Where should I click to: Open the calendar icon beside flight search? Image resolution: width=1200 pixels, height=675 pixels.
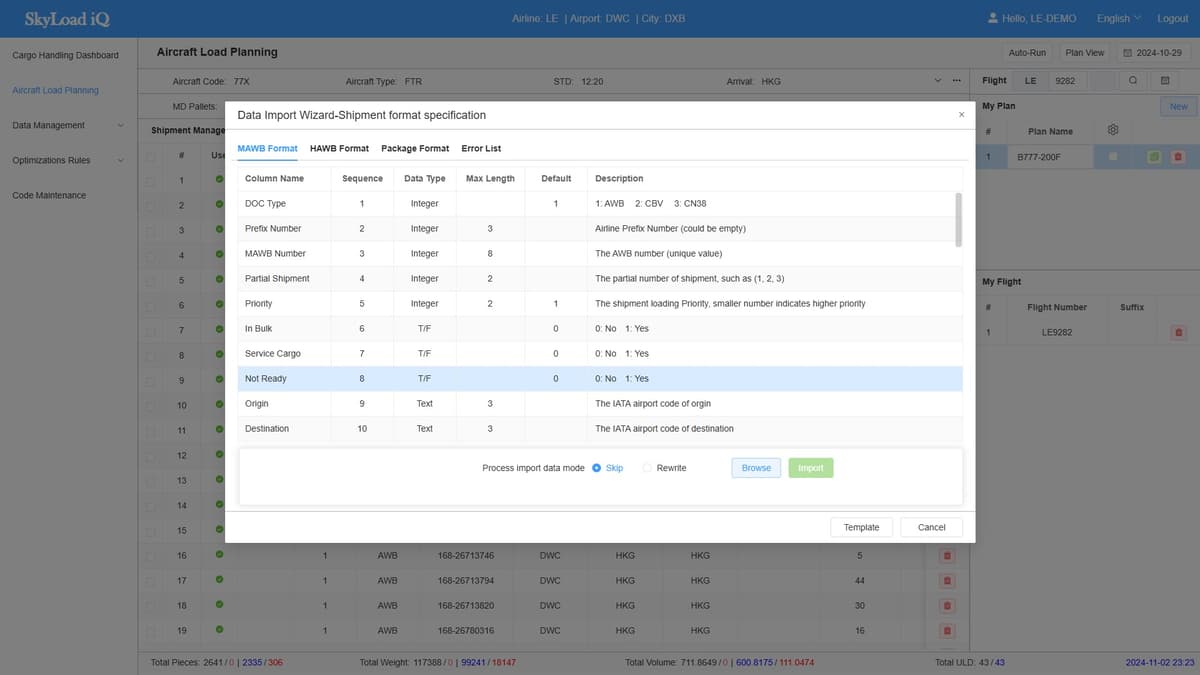point(1164,80)
